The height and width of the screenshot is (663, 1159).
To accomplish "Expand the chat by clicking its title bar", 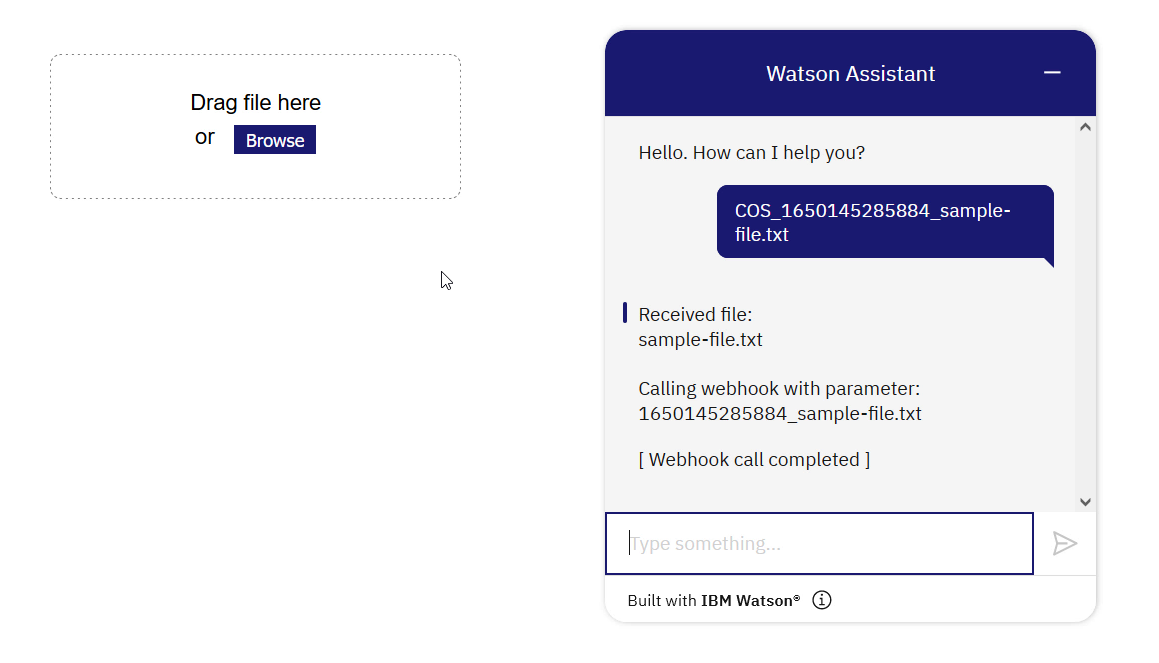I will (x=850, y=72).
